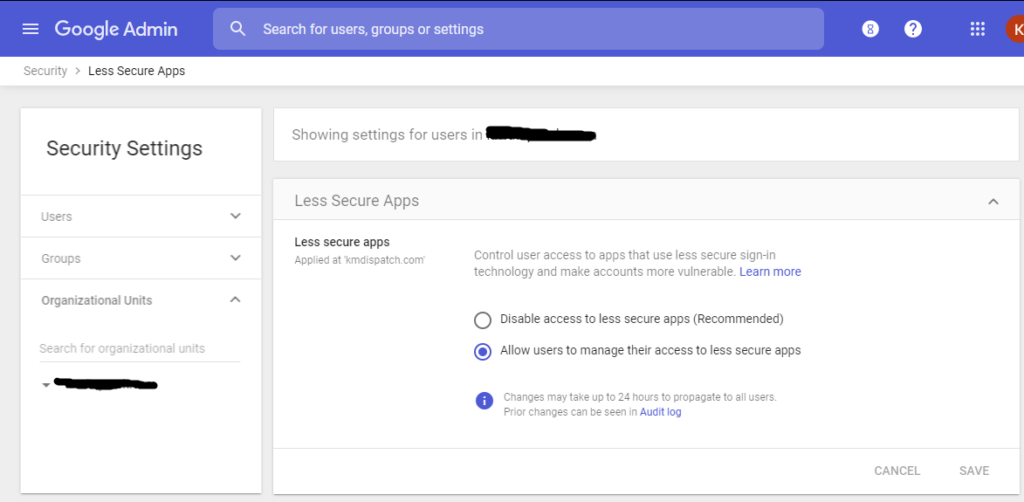The height and width of the screenshot is (502, 1024).
Task: Click the CANCEL button
Action: (897, 471)
